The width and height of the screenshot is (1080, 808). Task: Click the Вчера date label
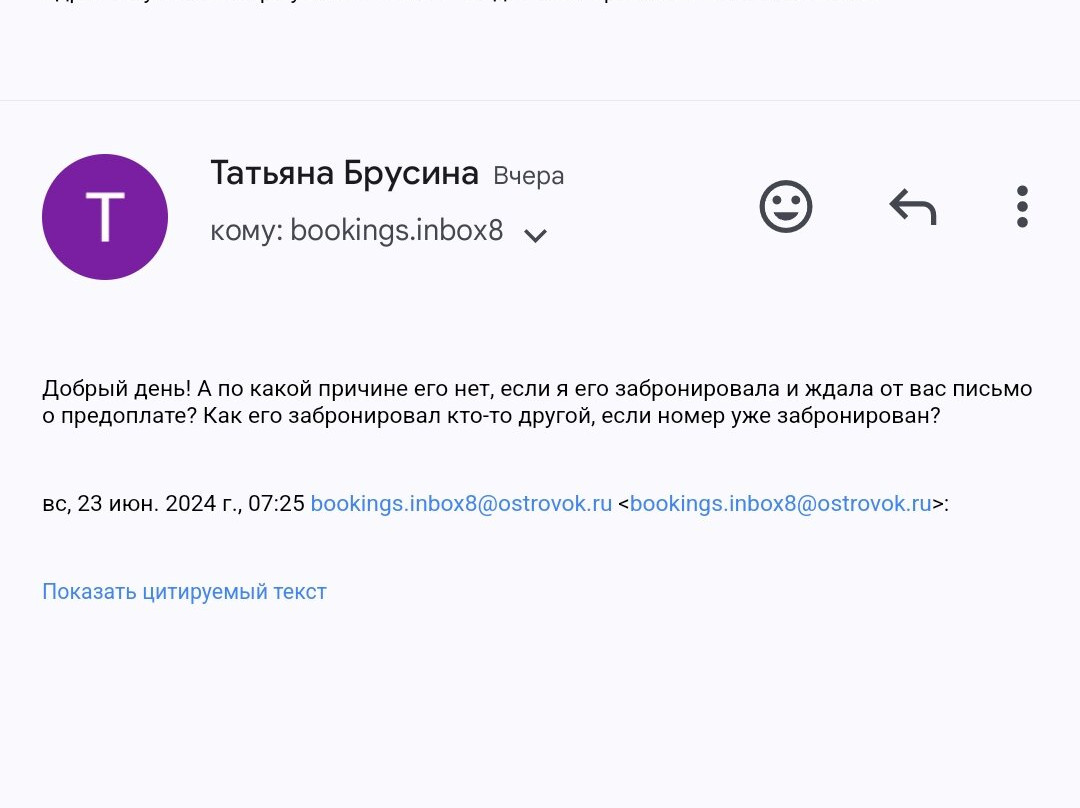pos(528,176)
